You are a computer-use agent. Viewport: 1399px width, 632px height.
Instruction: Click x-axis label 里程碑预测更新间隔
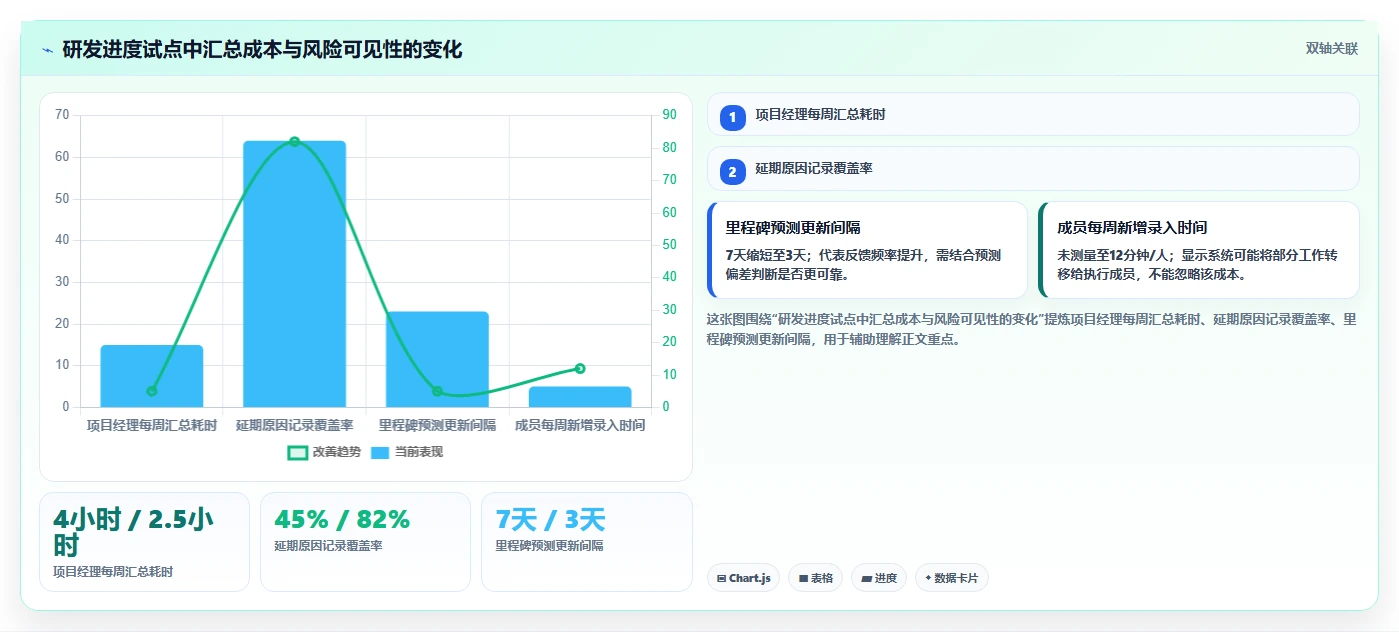pos(438,425)
